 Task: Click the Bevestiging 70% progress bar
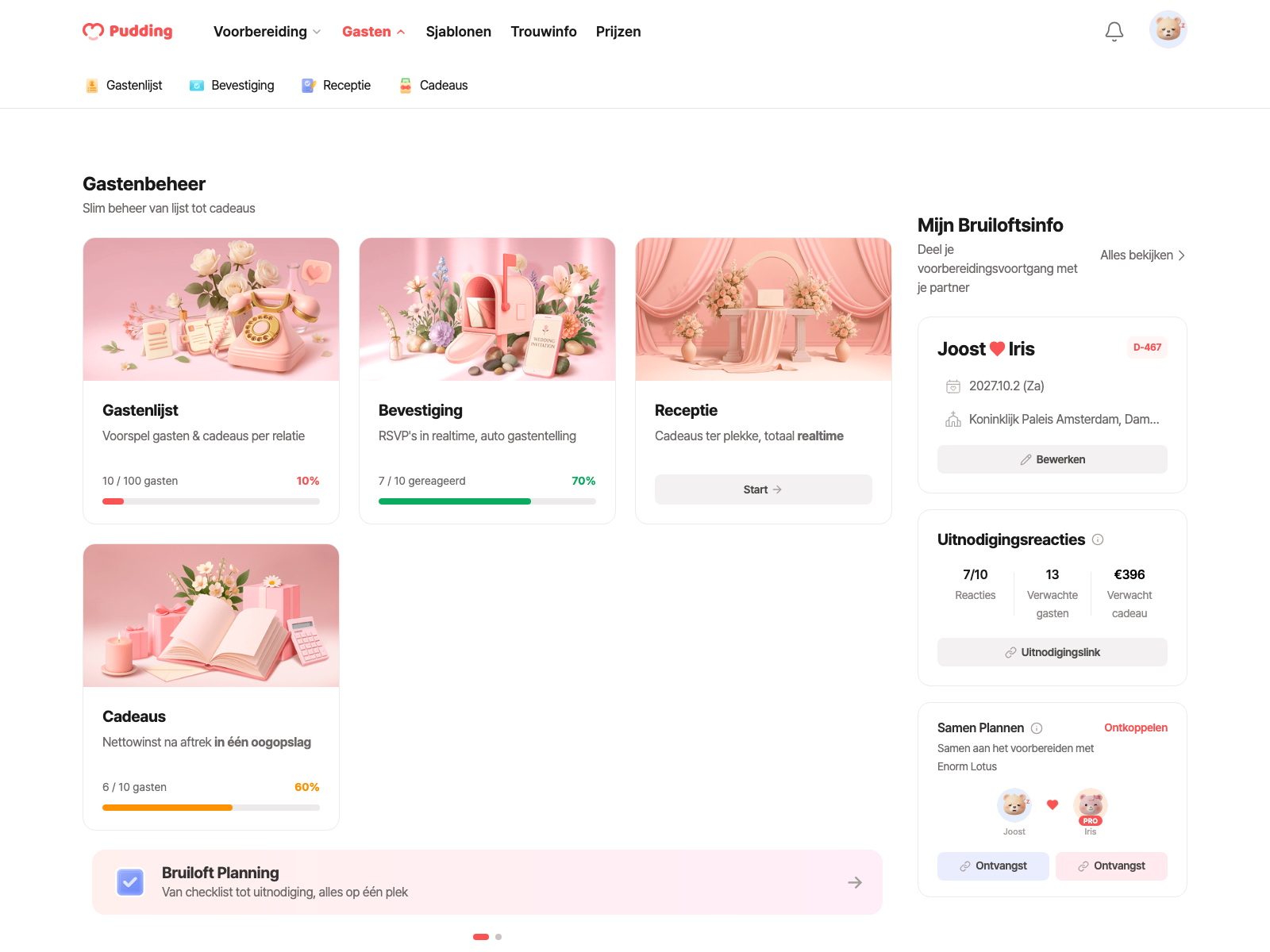pos(487,501)
